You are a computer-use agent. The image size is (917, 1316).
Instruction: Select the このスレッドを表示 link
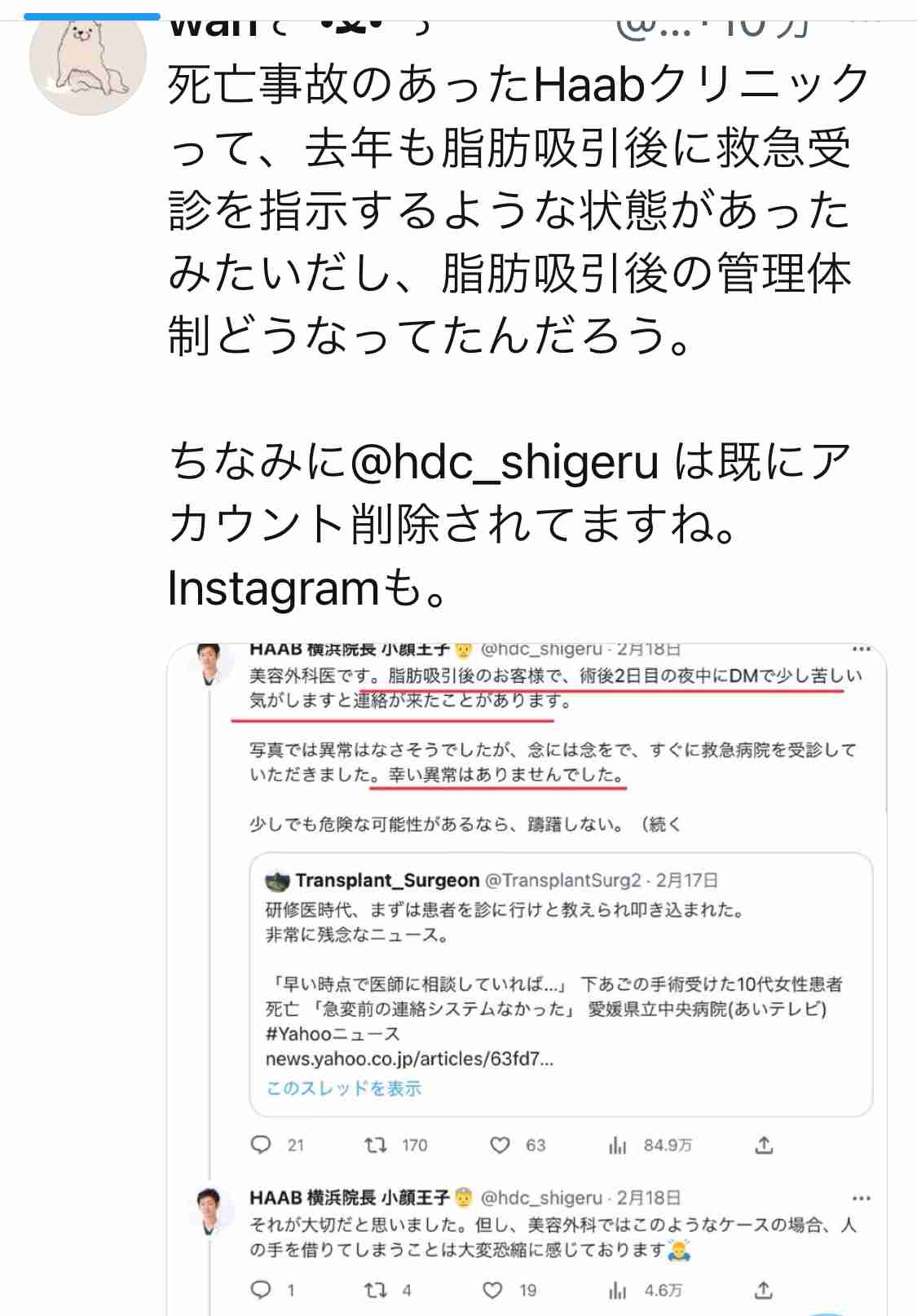[x=343, y=1089]
